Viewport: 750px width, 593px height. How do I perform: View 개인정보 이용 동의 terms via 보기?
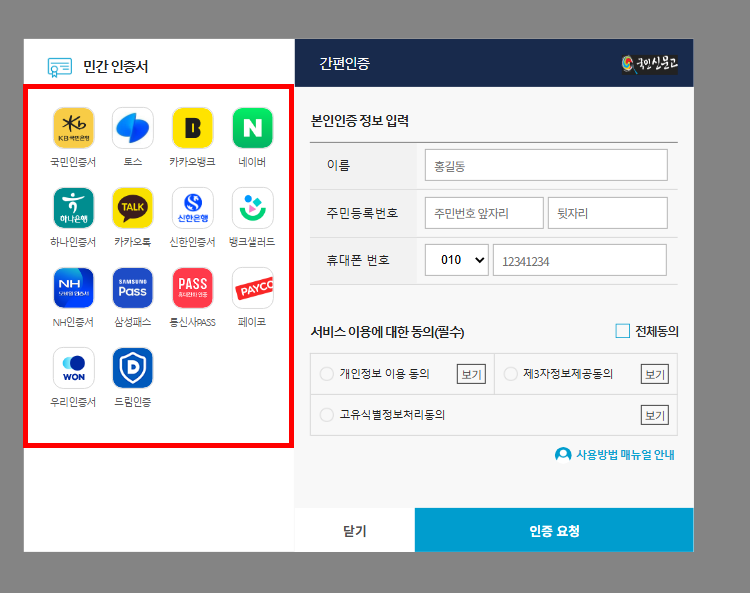tap(471, 374)
